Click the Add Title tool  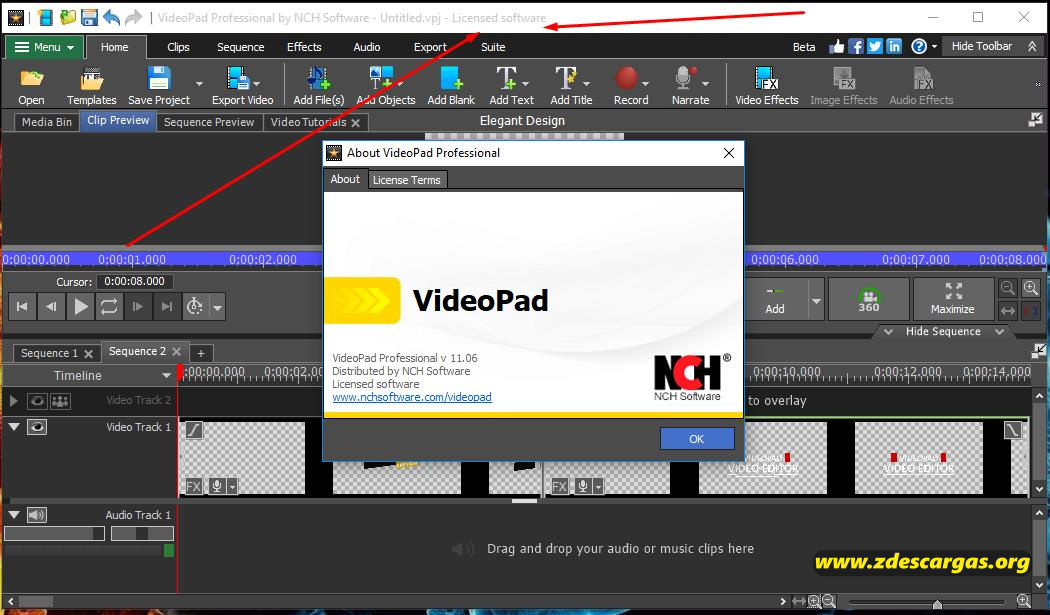click(566, 78)
